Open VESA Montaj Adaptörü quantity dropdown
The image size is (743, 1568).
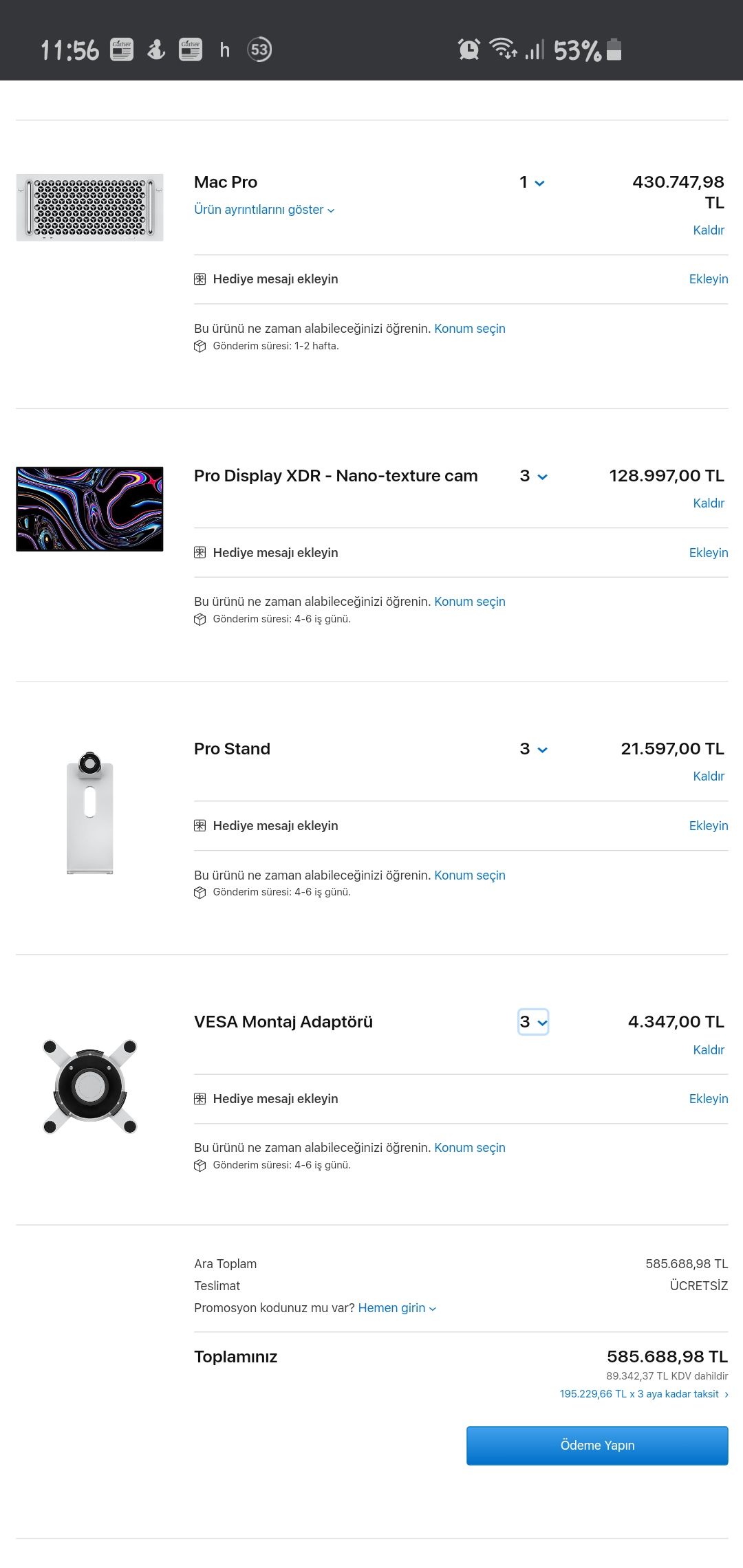pyautogui.click(x=533, y=1022)
